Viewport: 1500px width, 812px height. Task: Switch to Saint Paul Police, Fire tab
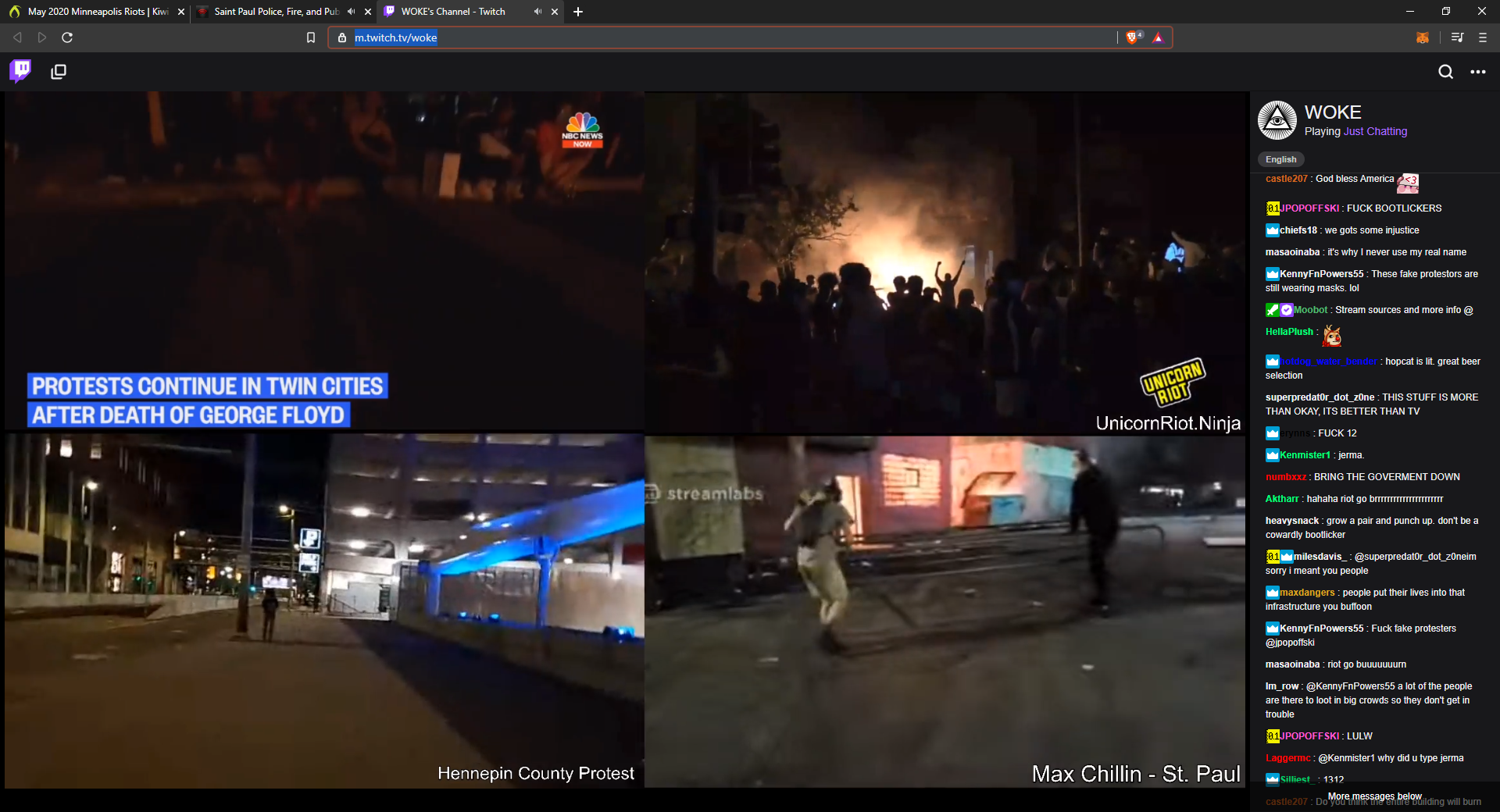click(x=283, y=12)
